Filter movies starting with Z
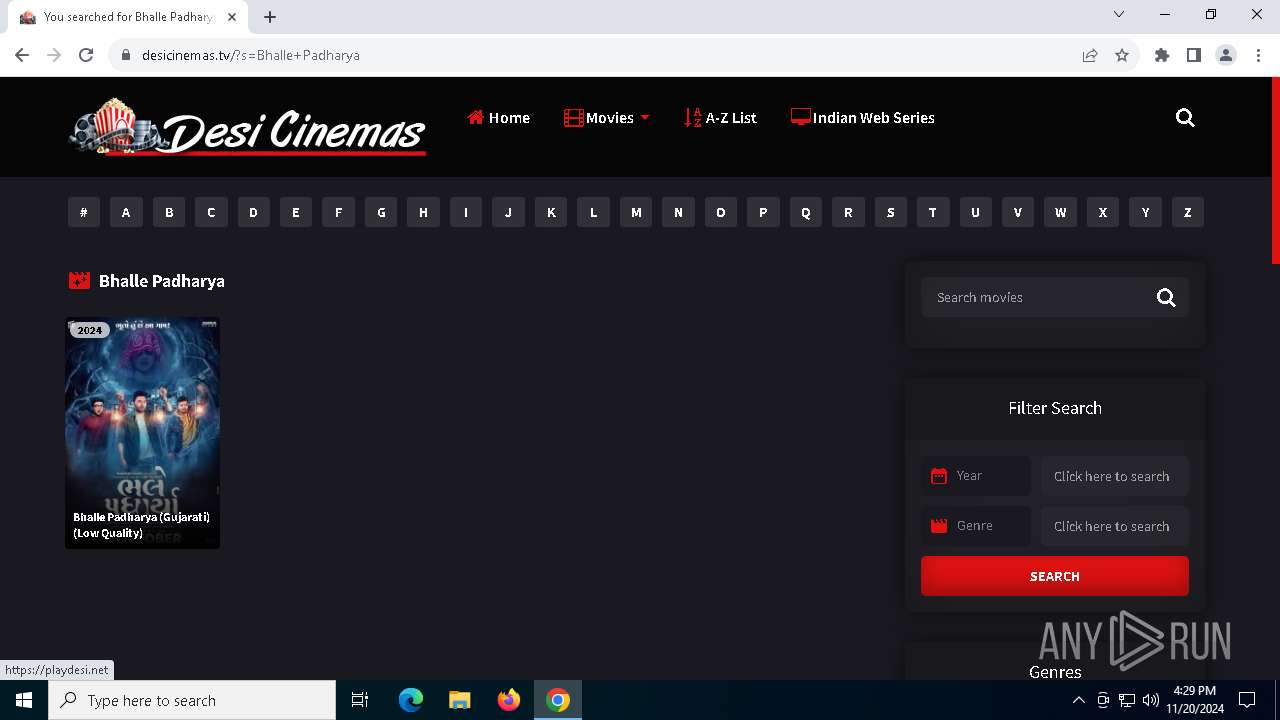Image resolution: width=1280 pixels, height=720 pixels. [x=1188, y=212]
